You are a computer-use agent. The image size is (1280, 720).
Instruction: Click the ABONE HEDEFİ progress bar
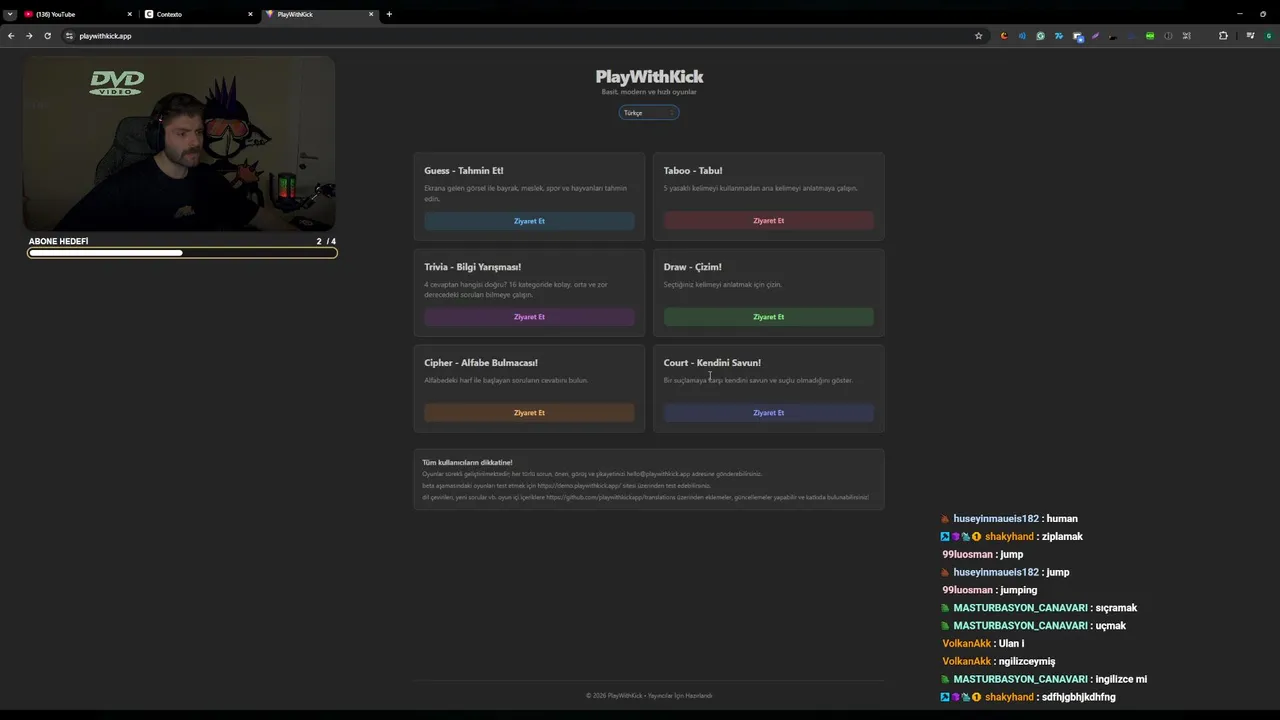(x=182, y=253)
